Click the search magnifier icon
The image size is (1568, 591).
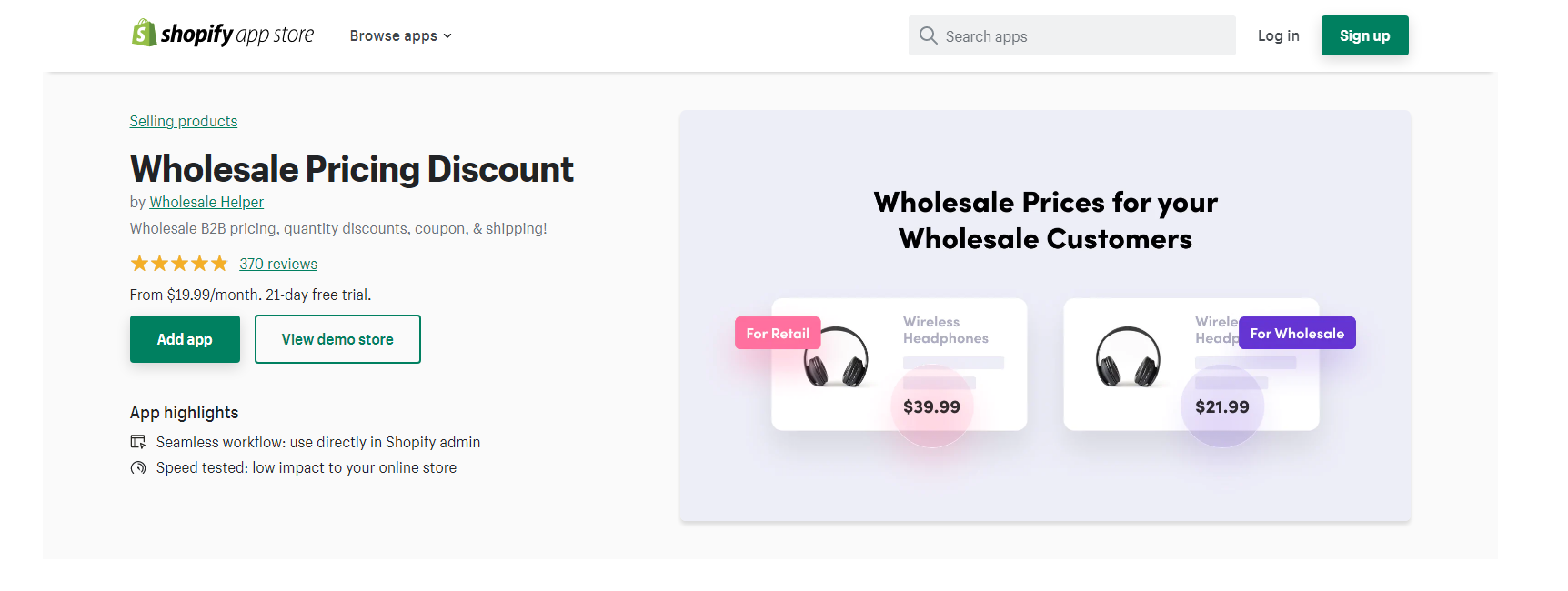click(928, 35)
